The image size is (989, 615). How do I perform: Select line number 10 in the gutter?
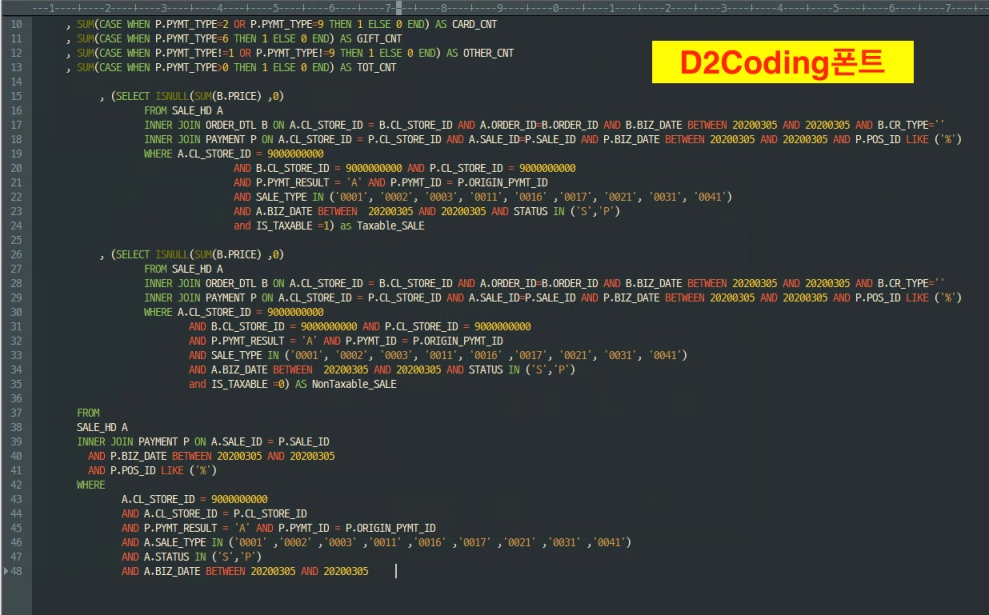tap(16, 24)
